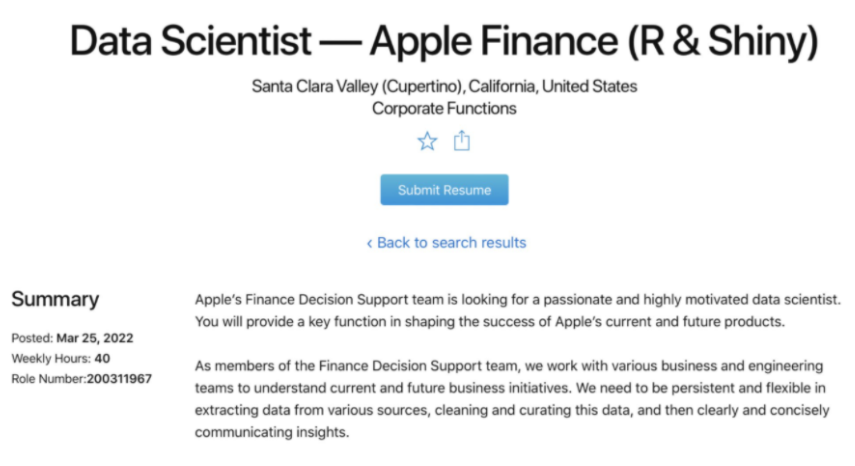Click the left chevron before Back to search

tap(369, 243)
